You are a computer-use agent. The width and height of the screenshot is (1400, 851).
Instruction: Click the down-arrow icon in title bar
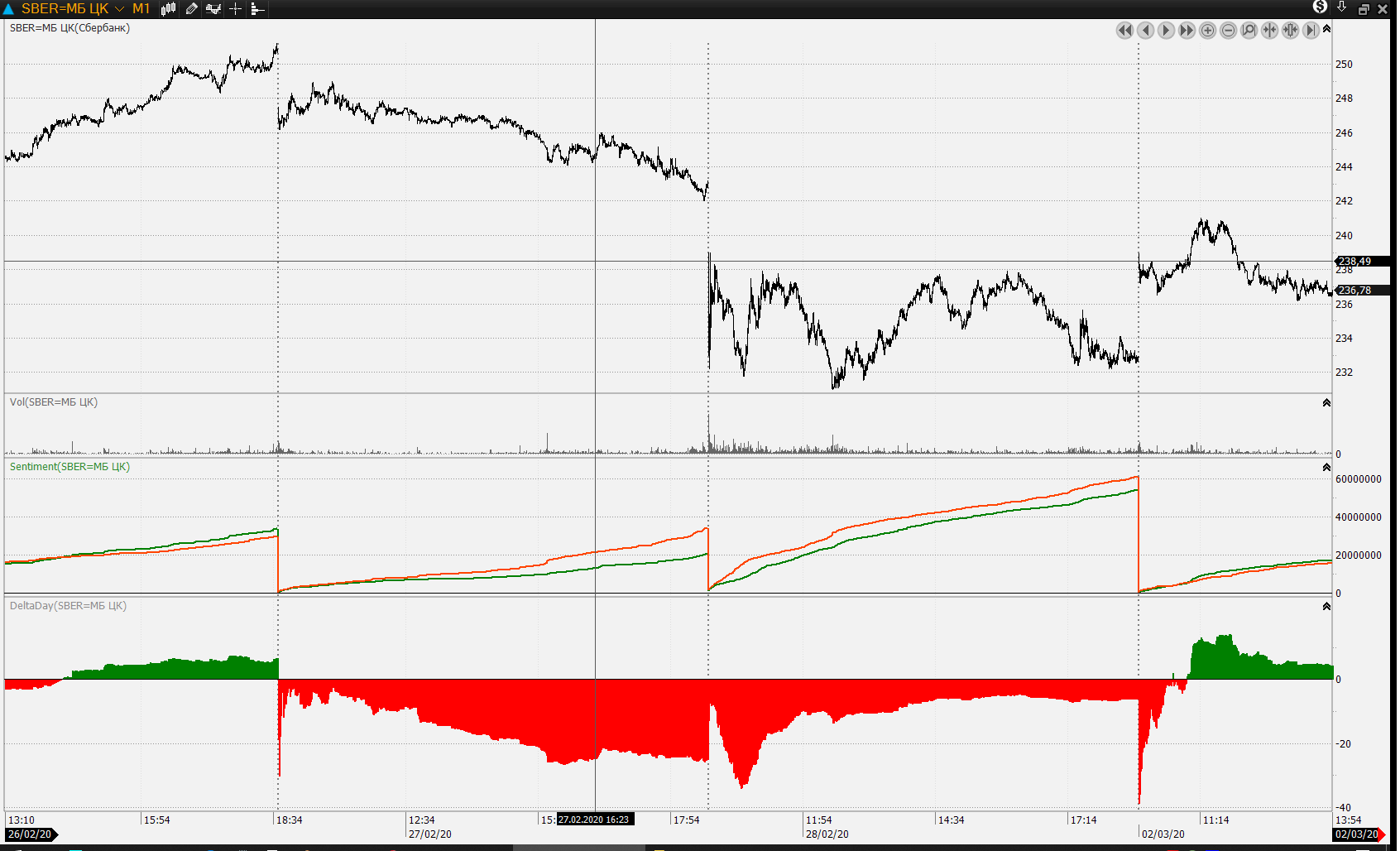[x=1341, y=8]
